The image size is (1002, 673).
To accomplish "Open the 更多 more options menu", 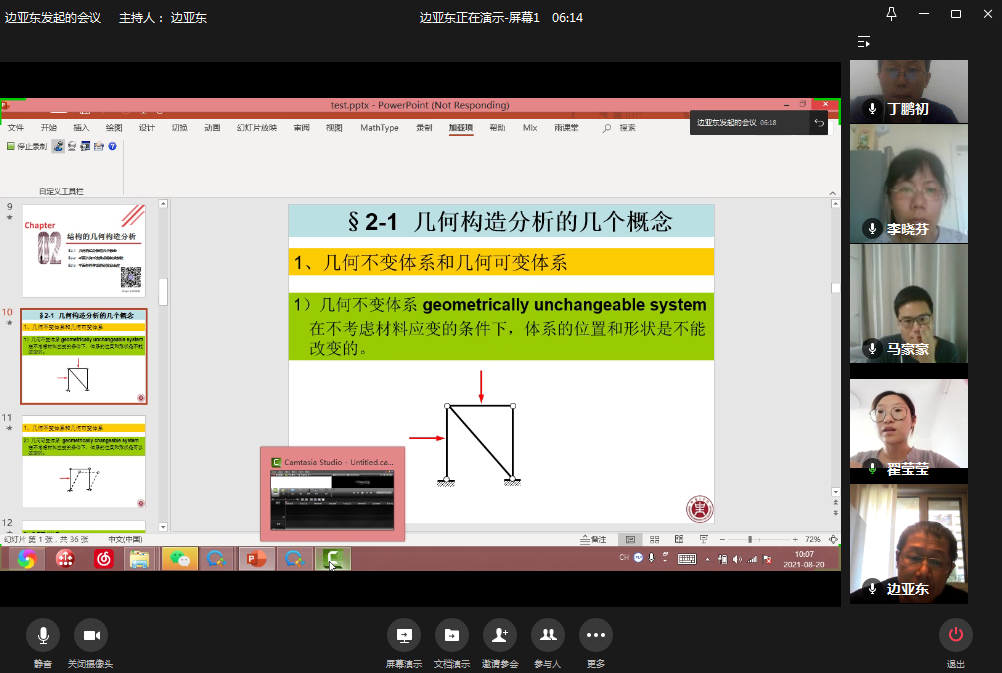I will [x=595, y=635].
